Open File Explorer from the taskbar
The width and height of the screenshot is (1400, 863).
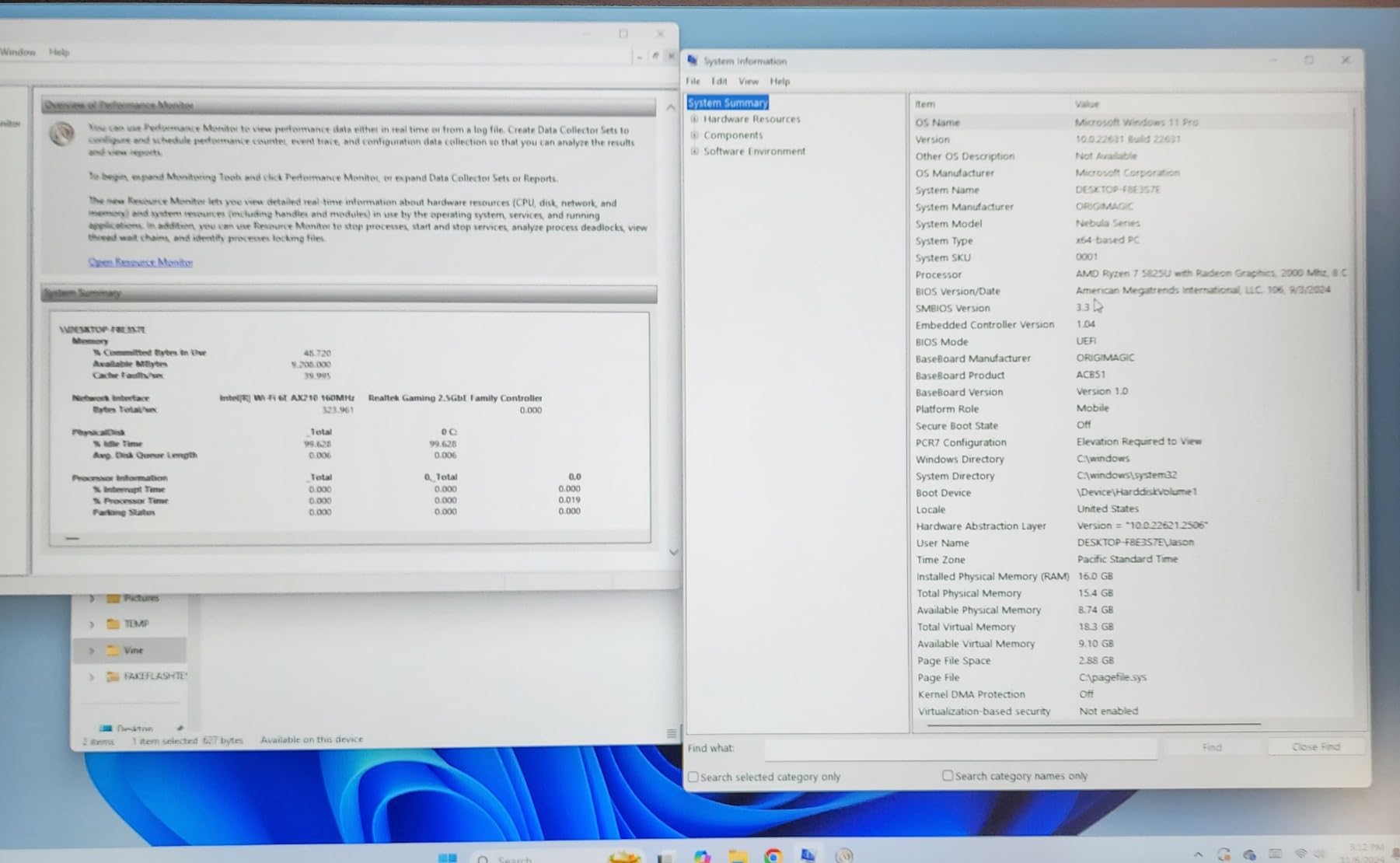tap(738, 857)
